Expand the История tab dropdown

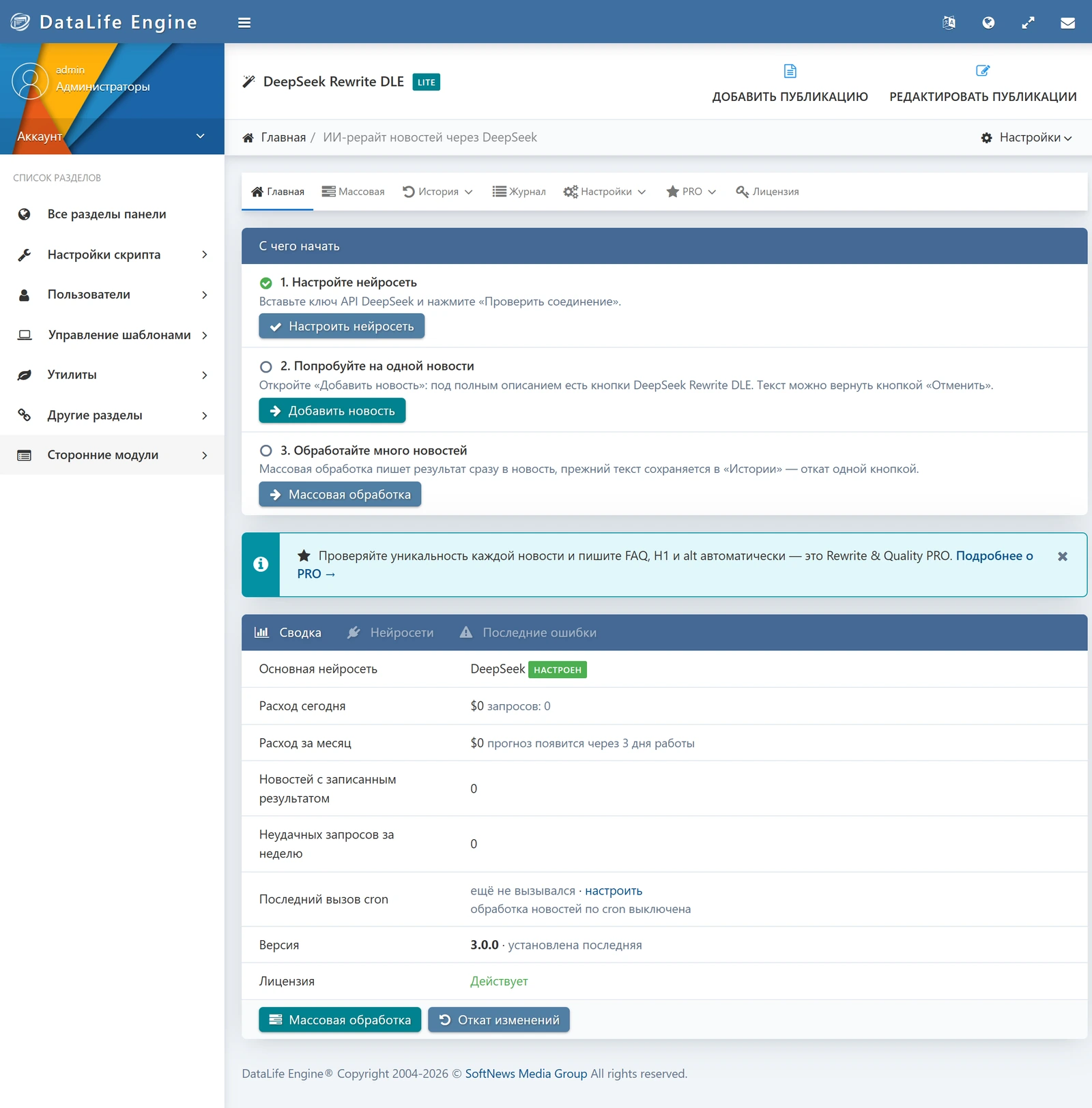(x=437, y=192)
